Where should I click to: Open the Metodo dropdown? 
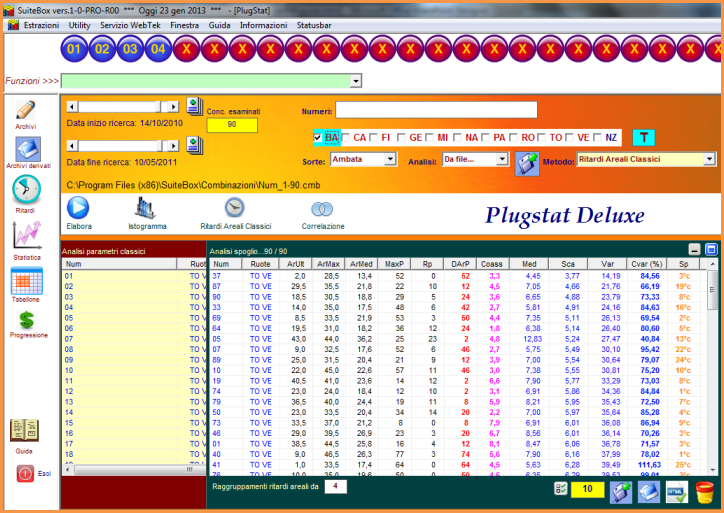coord(709,159)
